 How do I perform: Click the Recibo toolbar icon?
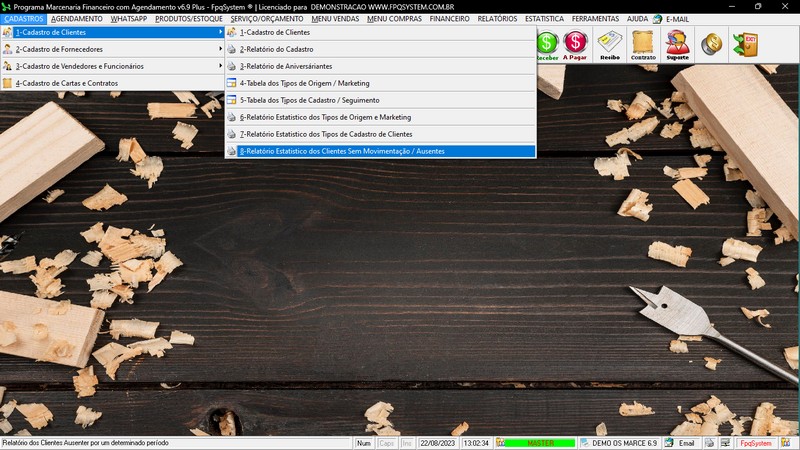[610, 45]
